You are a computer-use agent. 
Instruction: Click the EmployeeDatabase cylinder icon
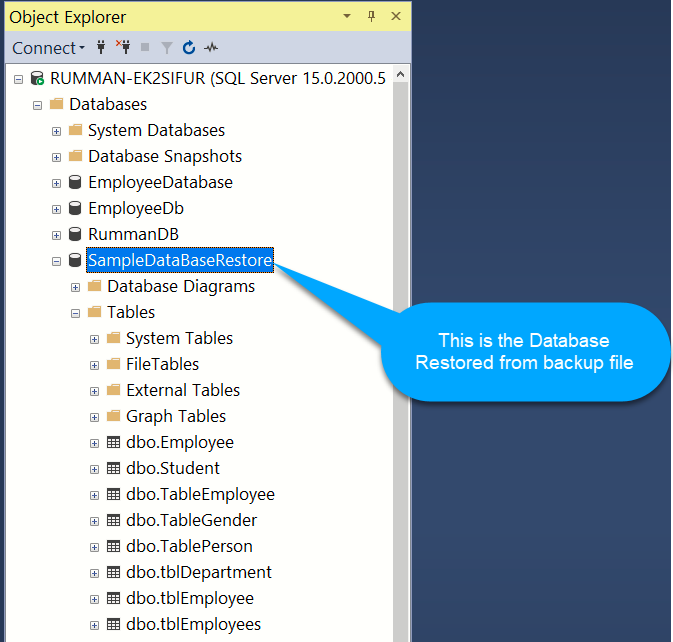75,182
